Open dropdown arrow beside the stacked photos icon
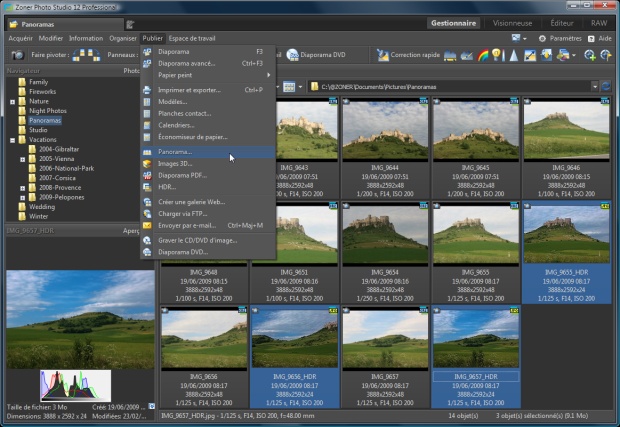This screenshot has height=427, width=620. [x=574, y=55]
